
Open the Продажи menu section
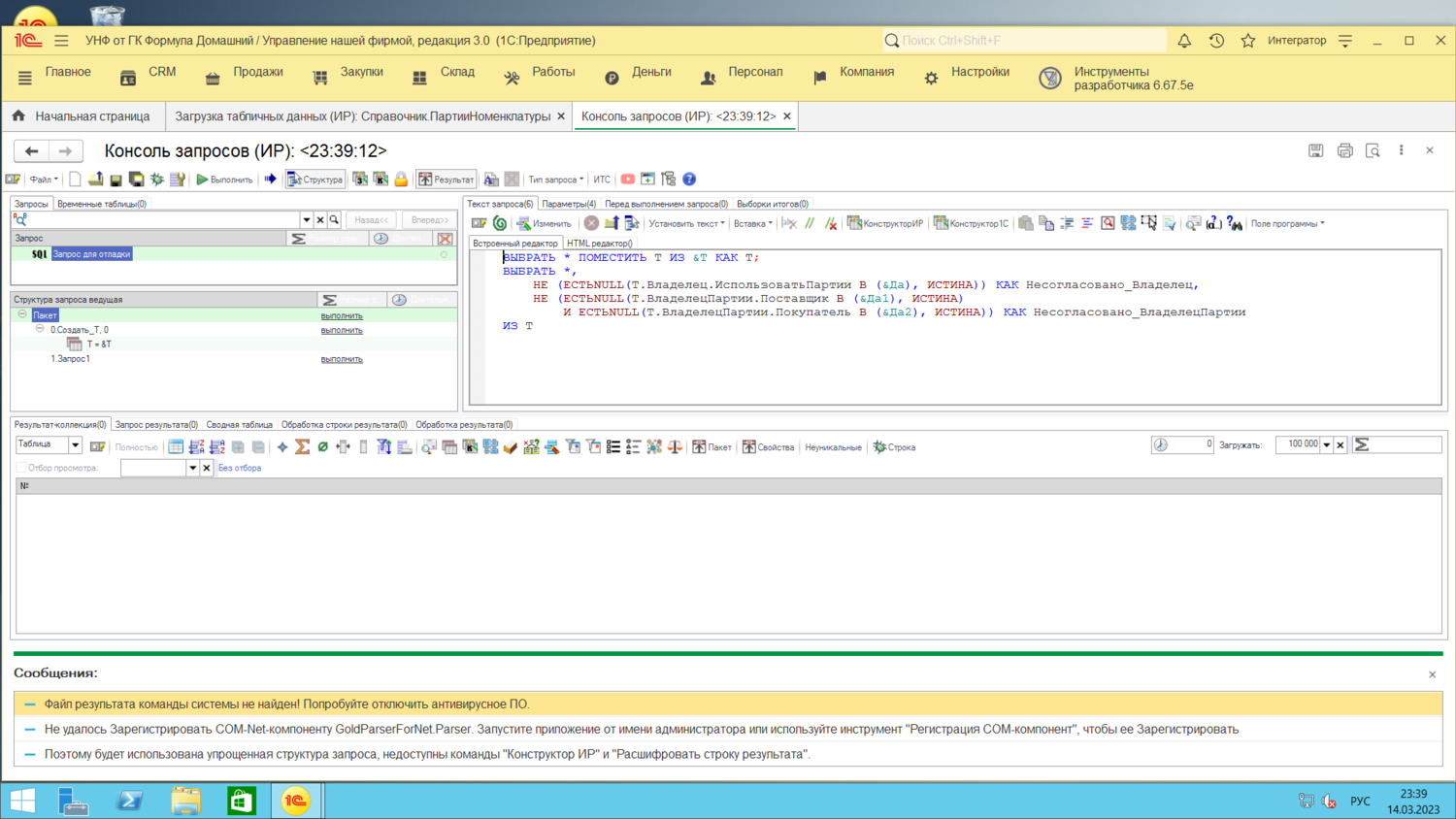point(257,72)
